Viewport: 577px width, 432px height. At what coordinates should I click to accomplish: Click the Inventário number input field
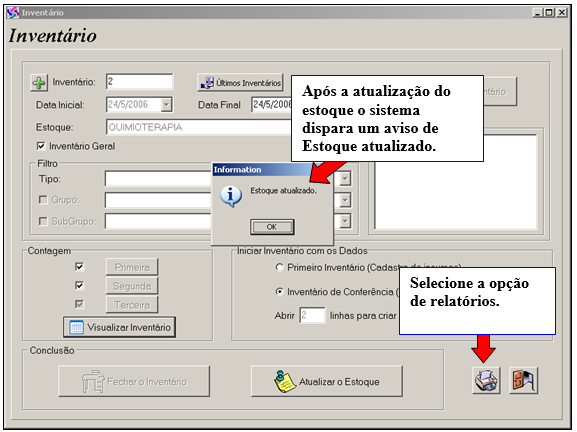(139, 81)
